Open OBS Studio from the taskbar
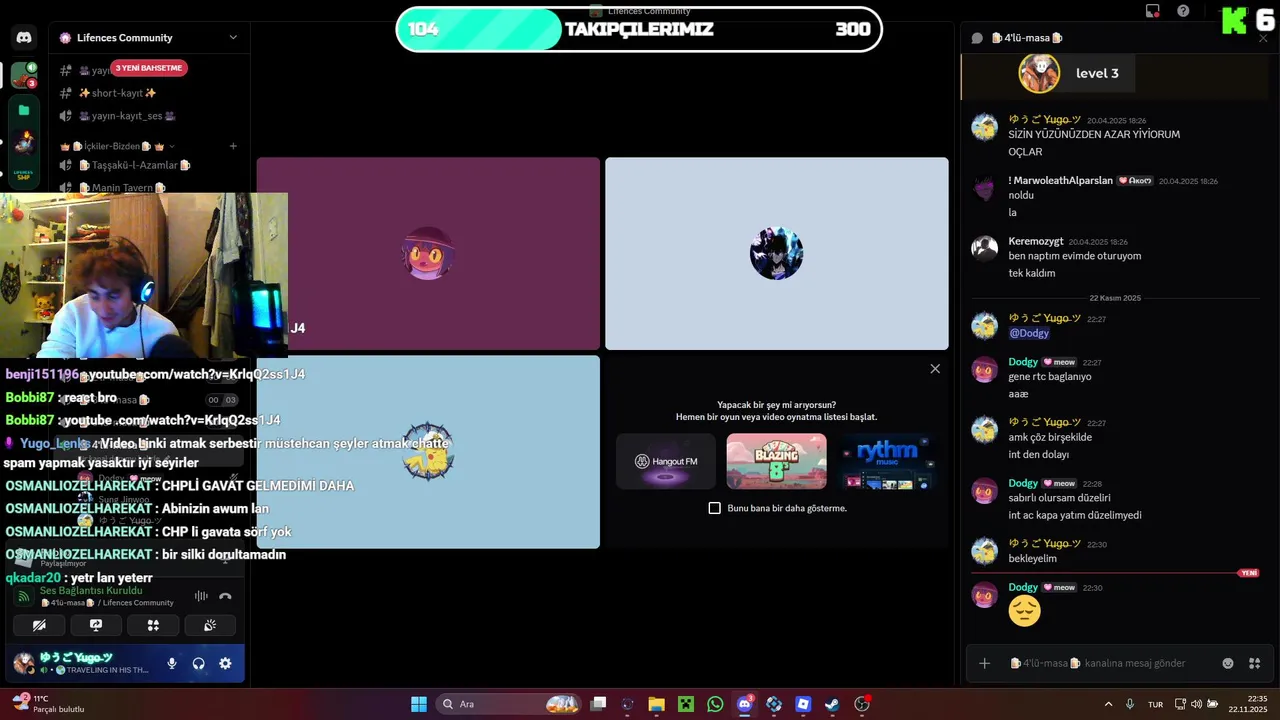 coord(862,704)
